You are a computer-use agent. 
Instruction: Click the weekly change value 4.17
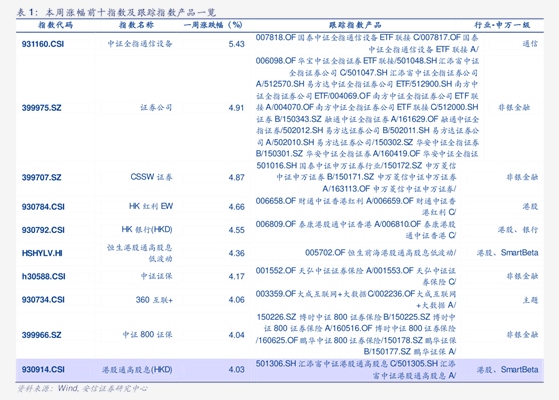236,276
